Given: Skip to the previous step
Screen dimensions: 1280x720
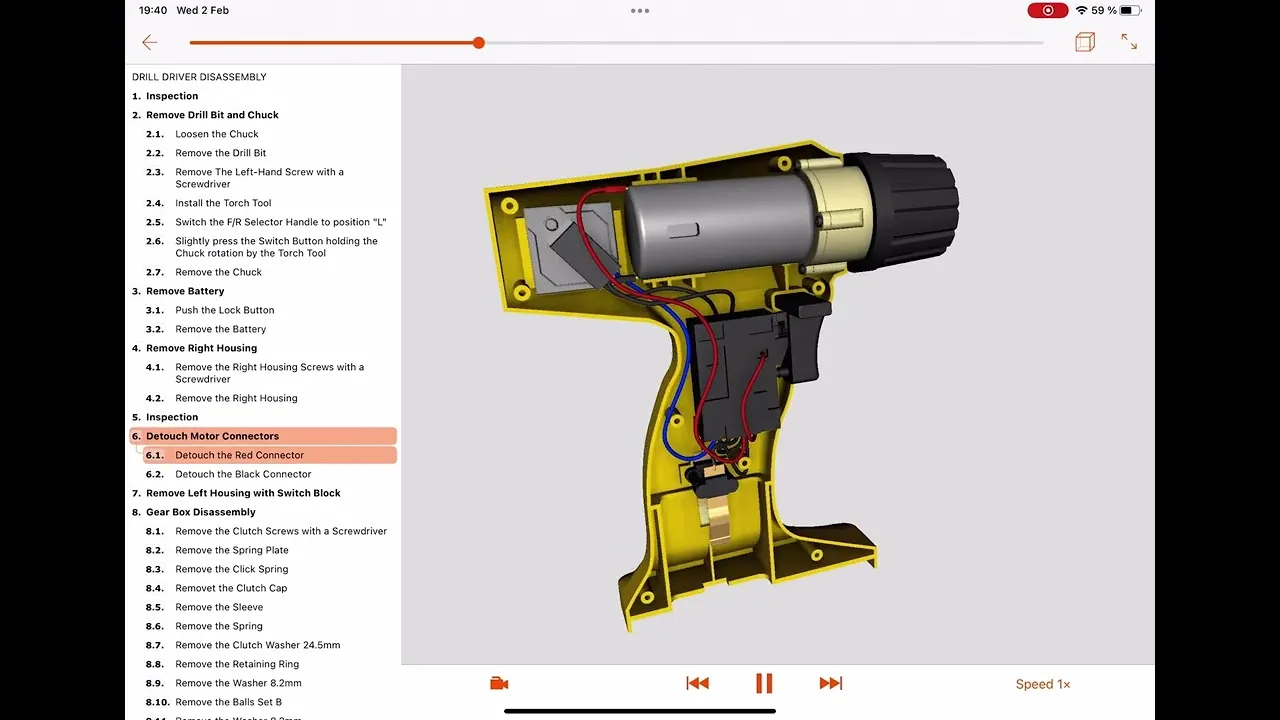Looking at the screenshot, I should [697, 684].
